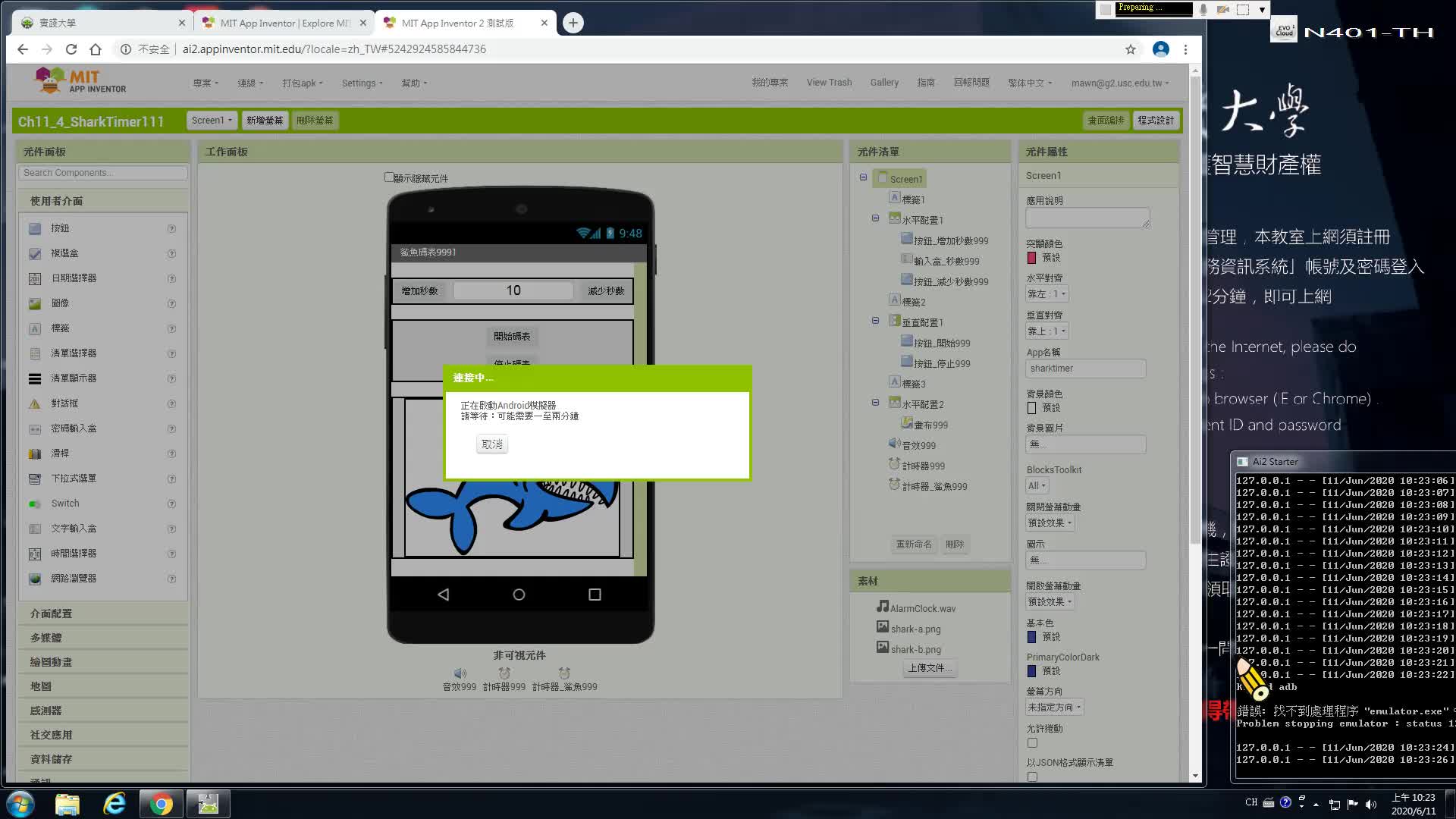Open the 連線 menu
1456x819 pixels.
250,83
